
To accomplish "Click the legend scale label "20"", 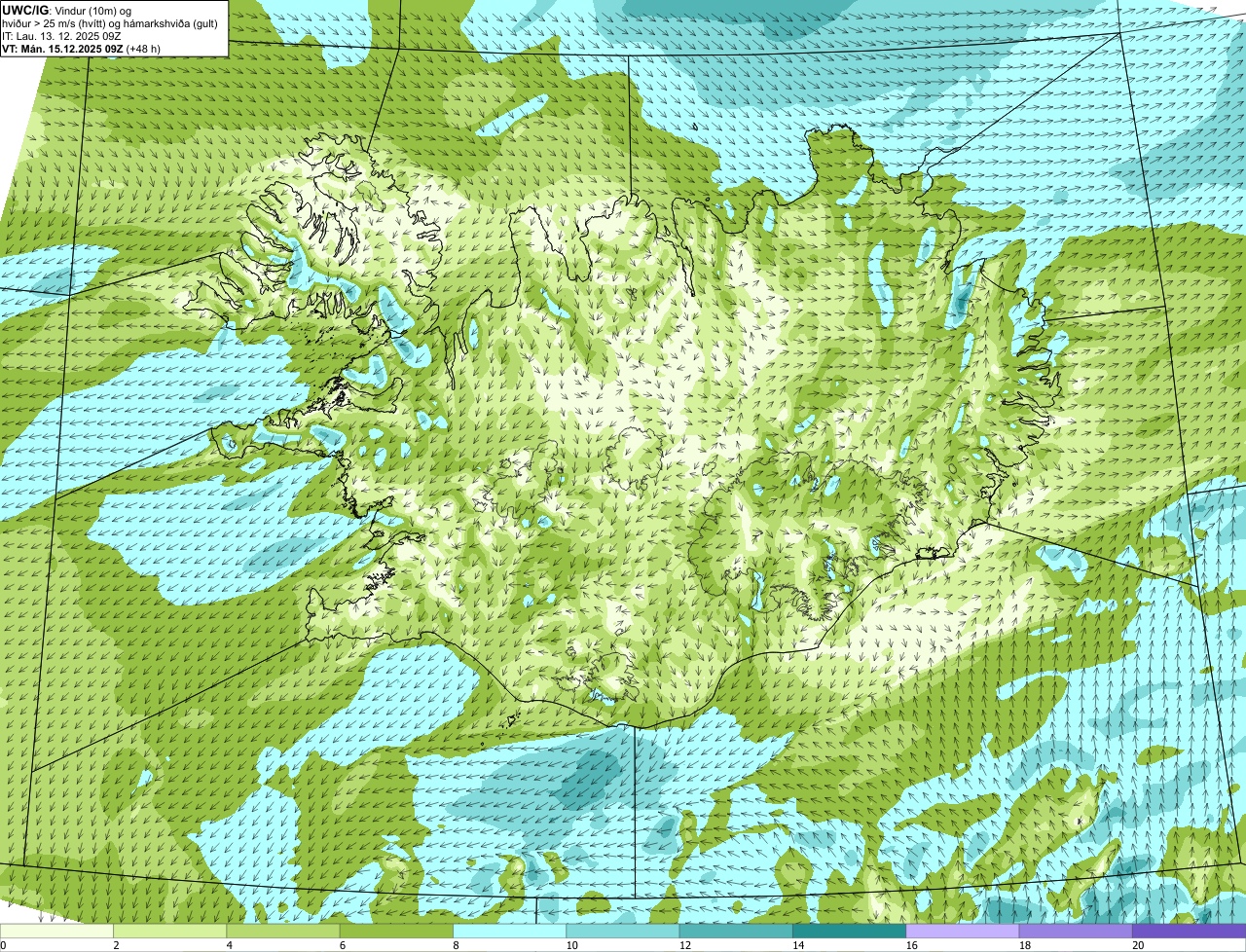I will [x=1137, y=945].
